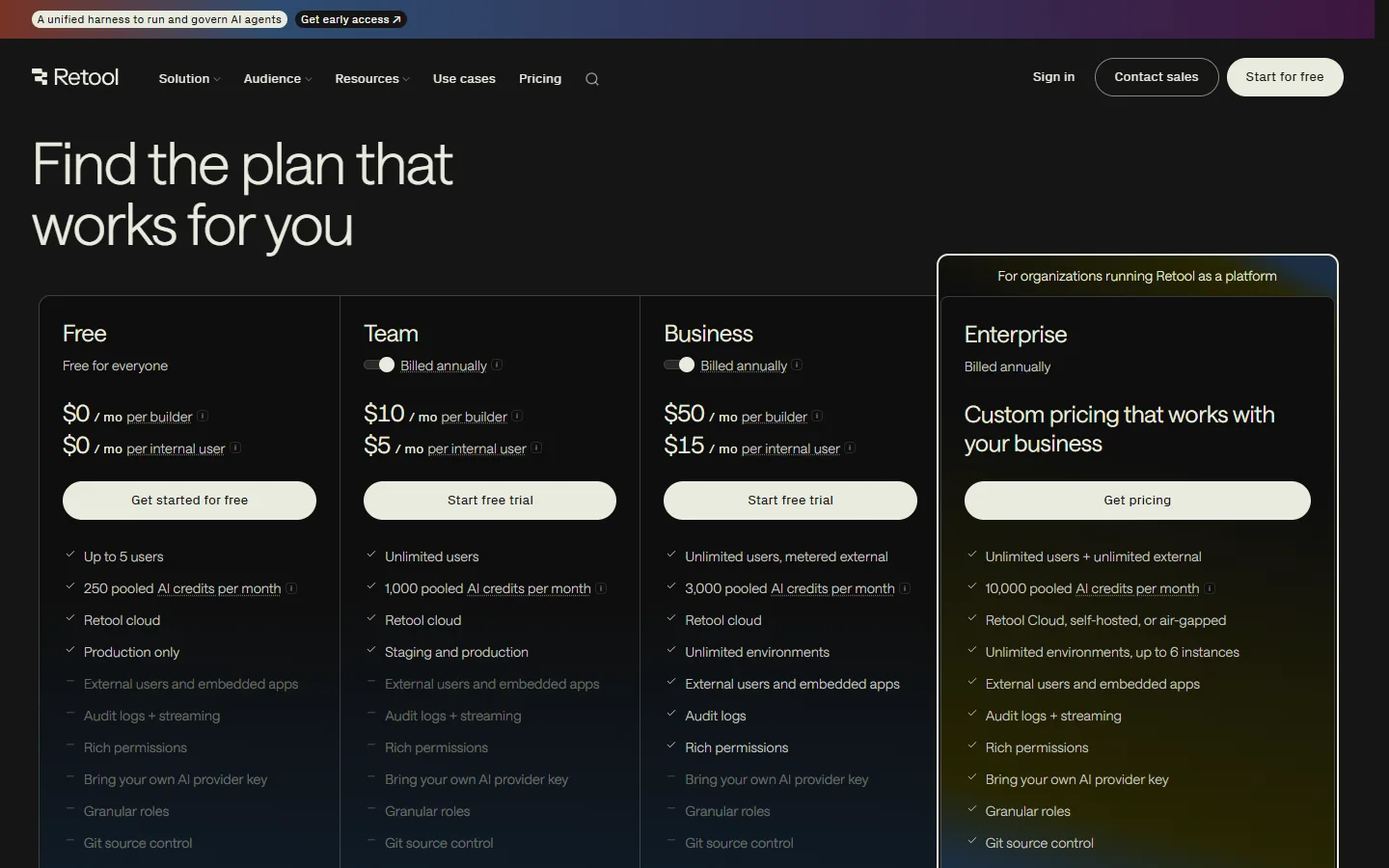Expand the Solution dropdown menu

(189, 79)
